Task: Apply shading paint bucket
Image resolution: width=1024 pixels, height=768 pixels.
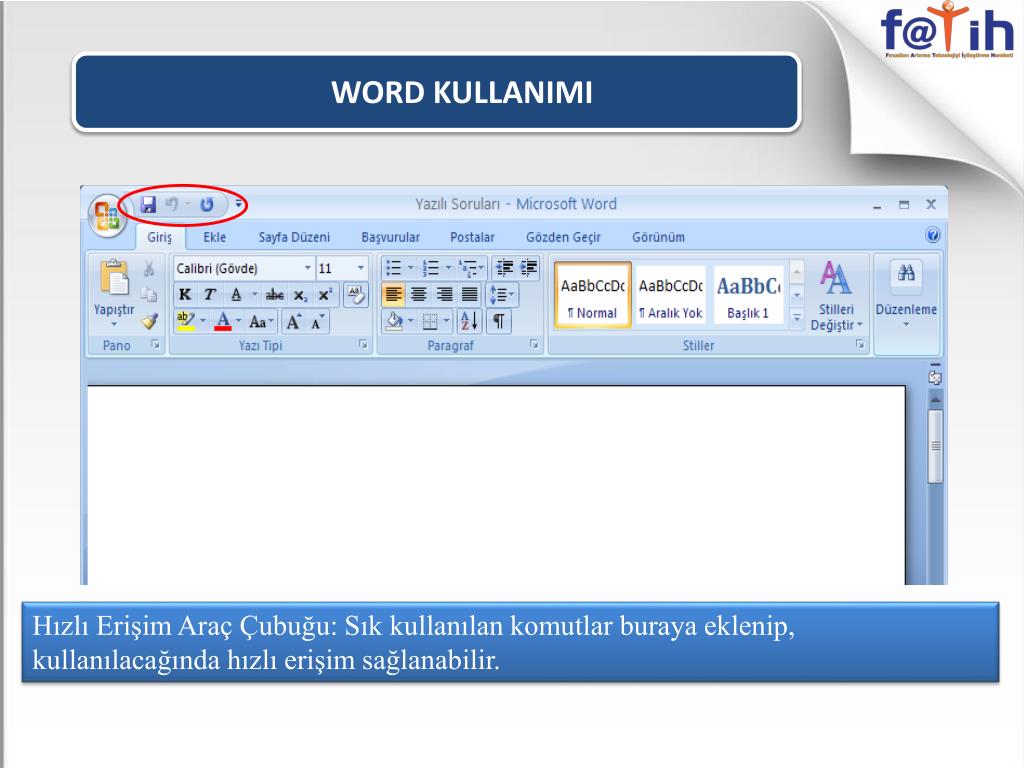Action: [x=394, y=321]
